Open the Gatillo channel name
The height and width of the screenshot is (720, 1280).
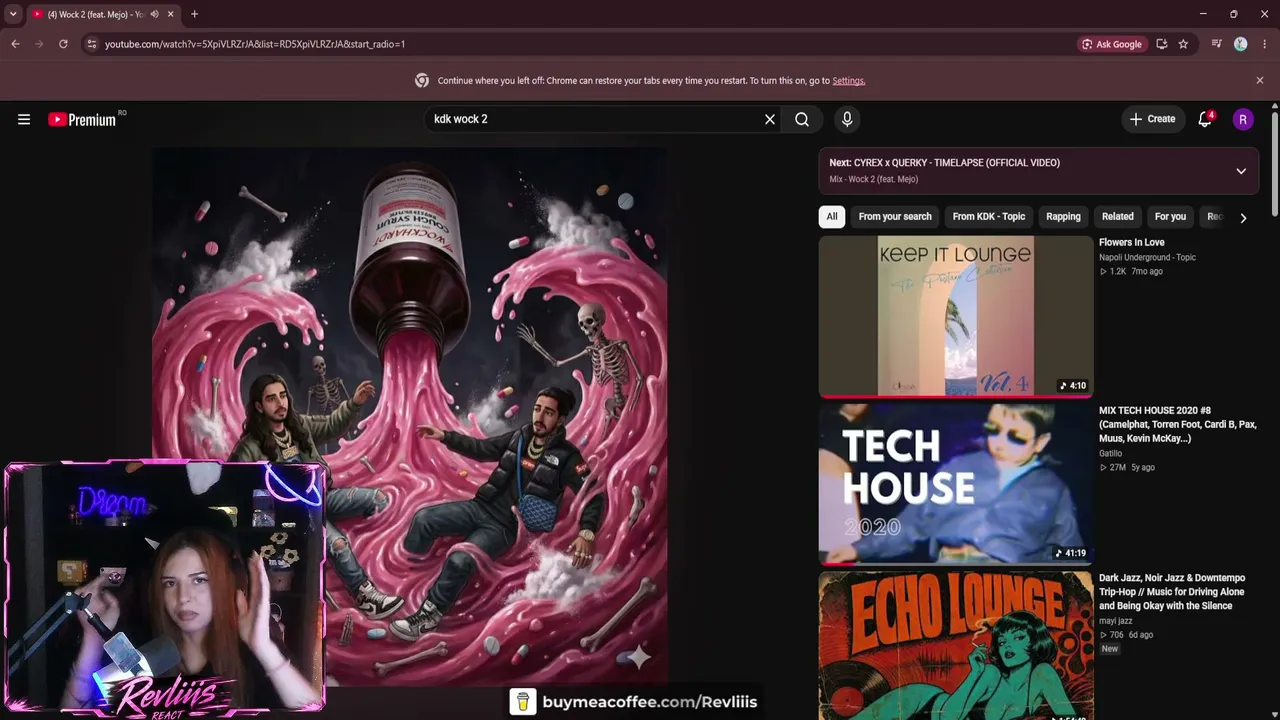pyautogui.click(x=1110, y=453)
